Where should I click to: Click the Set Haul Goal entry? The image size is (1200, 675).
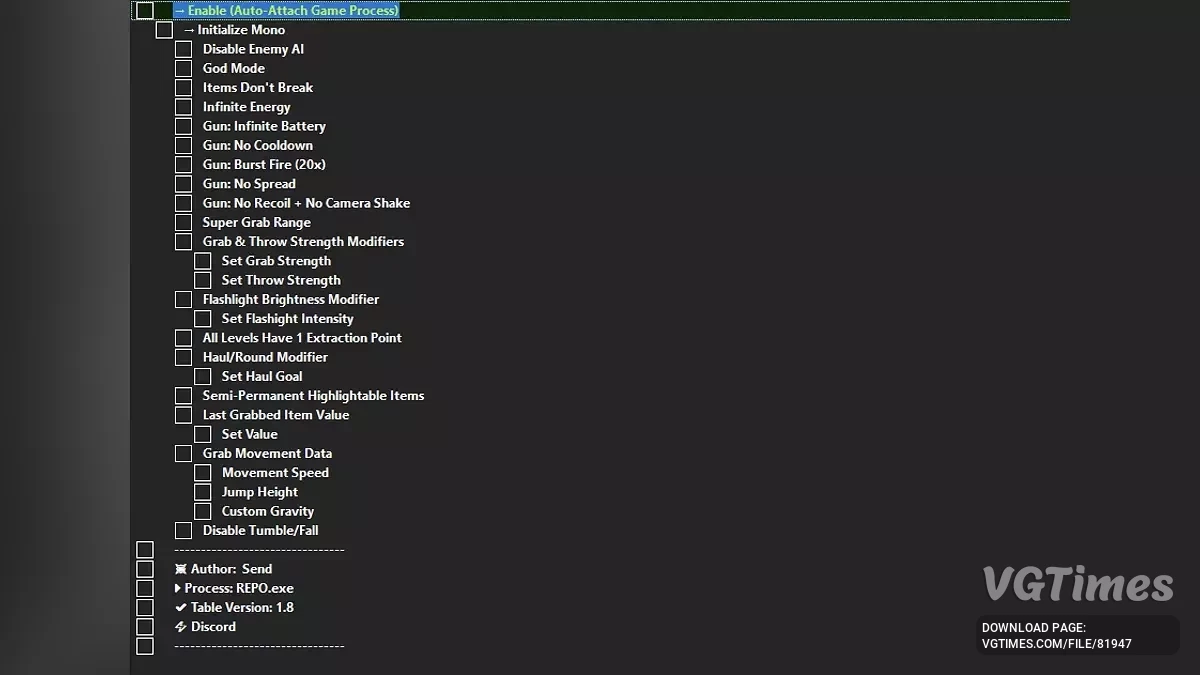(262, 376)
